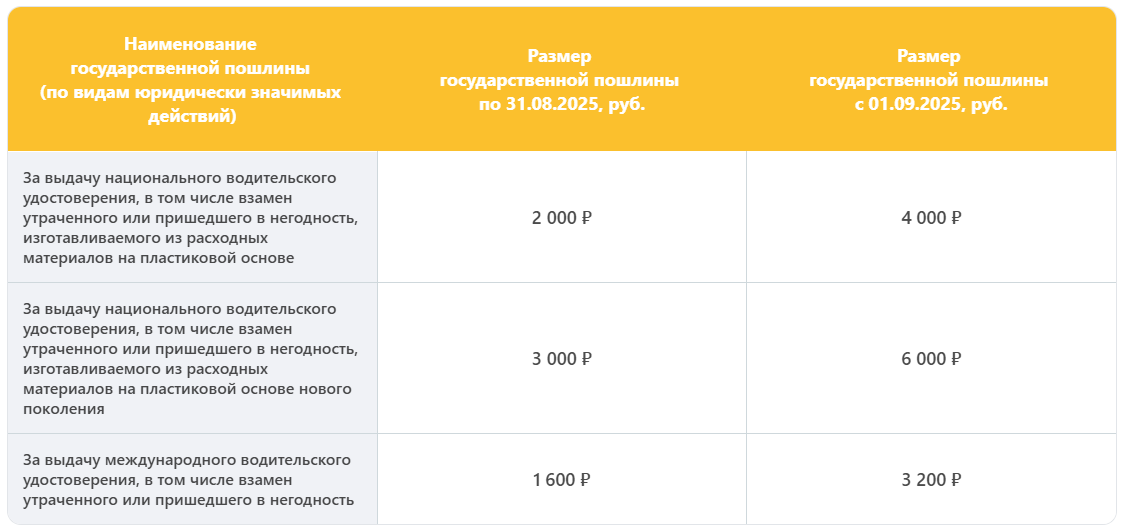Image resolution: width=1122 pixels, height=532 pixels.
Task: Select the '3 200 ₽' fee cell
Action: tap(931, 480)
